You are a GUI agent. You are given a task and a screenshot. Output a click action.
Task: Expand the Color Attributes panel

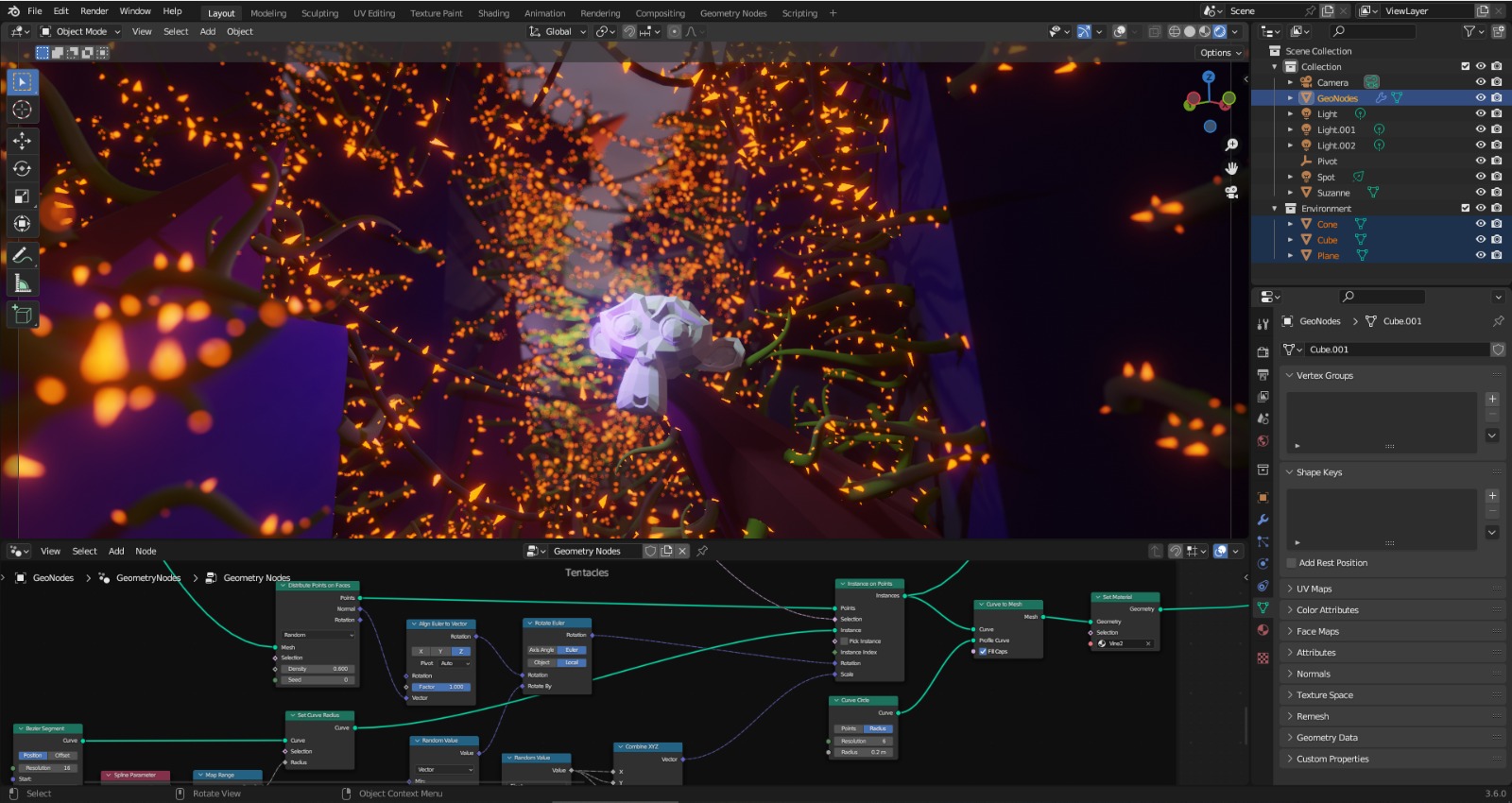click(1394, 610)
